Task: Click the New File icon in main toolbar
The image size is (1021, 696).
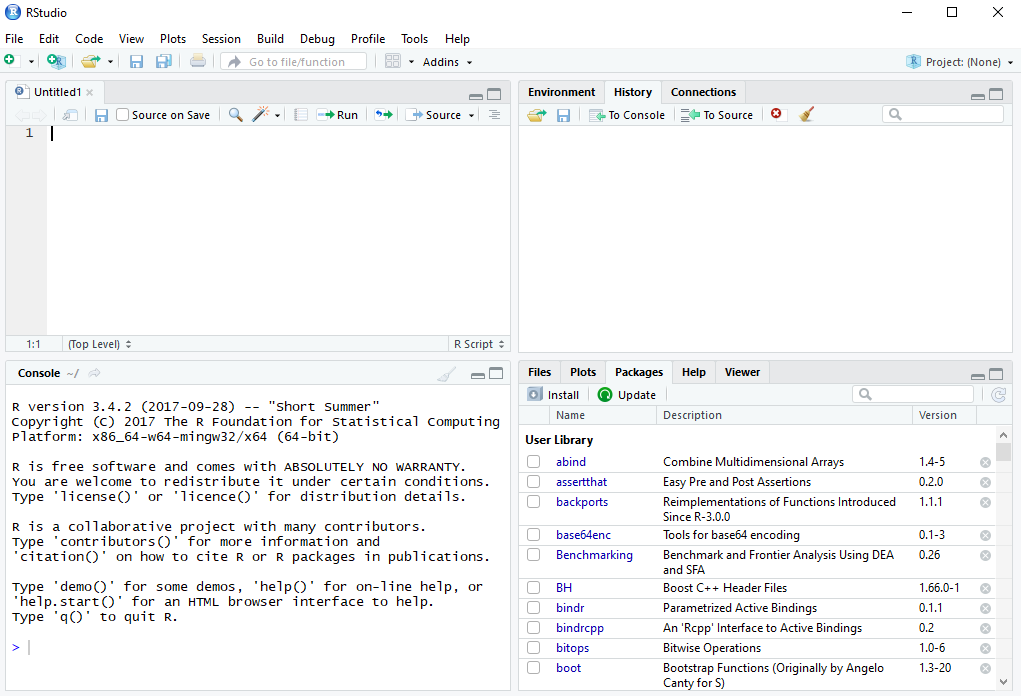Action: [10, 61]
